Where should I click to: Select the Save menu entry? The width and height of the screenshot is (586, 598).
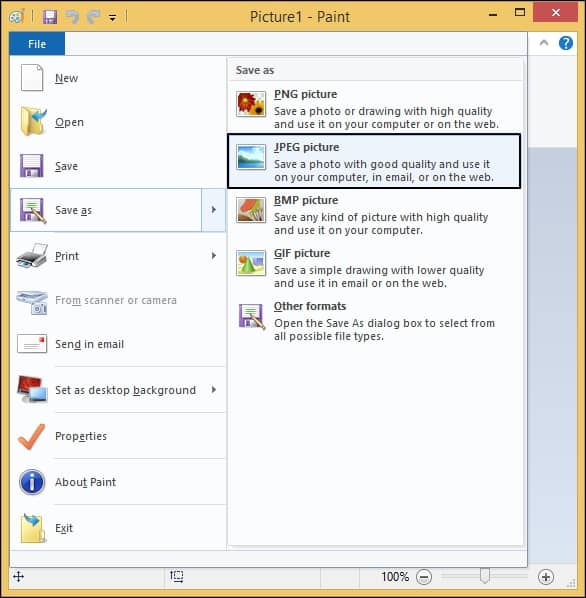click(118, 166)
